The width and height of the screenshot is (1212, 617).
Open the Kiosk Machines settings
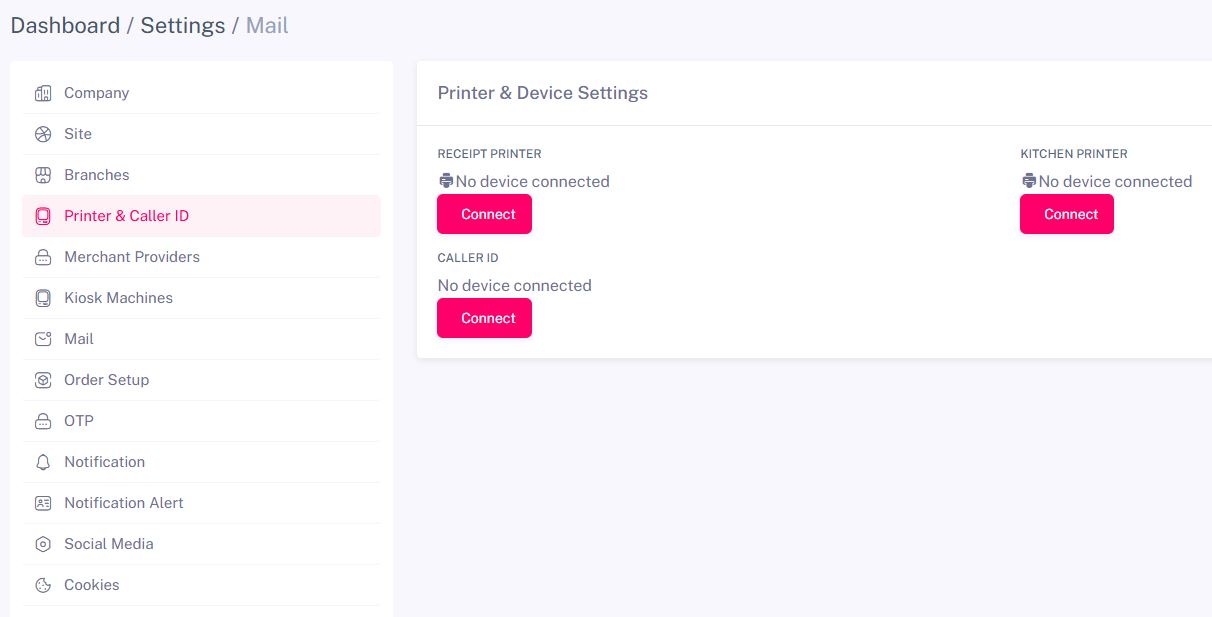(118, 297)
